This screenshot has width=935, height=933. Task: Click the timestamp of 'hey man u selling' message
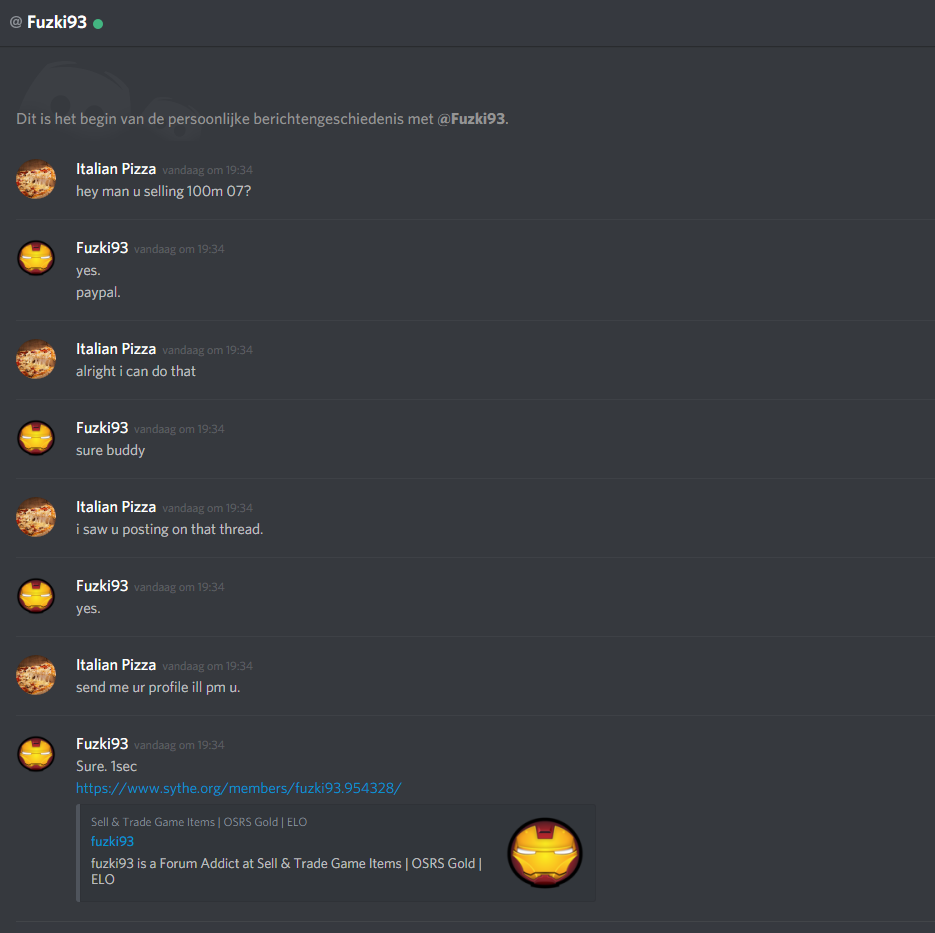pyautogui.click(x=208, y=171)
